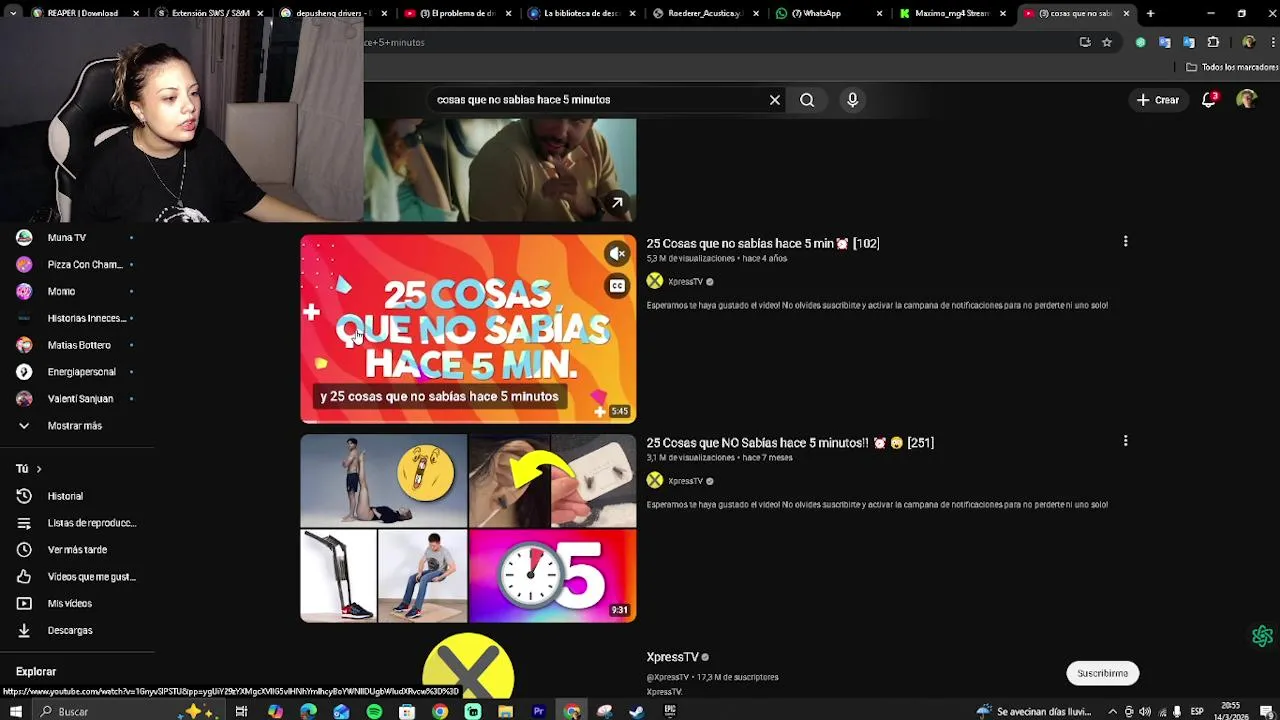Image resolution: width=1280 pixels, height=720 pixels.
Task: Open the notifications bell
Action: click(1209, 100)
